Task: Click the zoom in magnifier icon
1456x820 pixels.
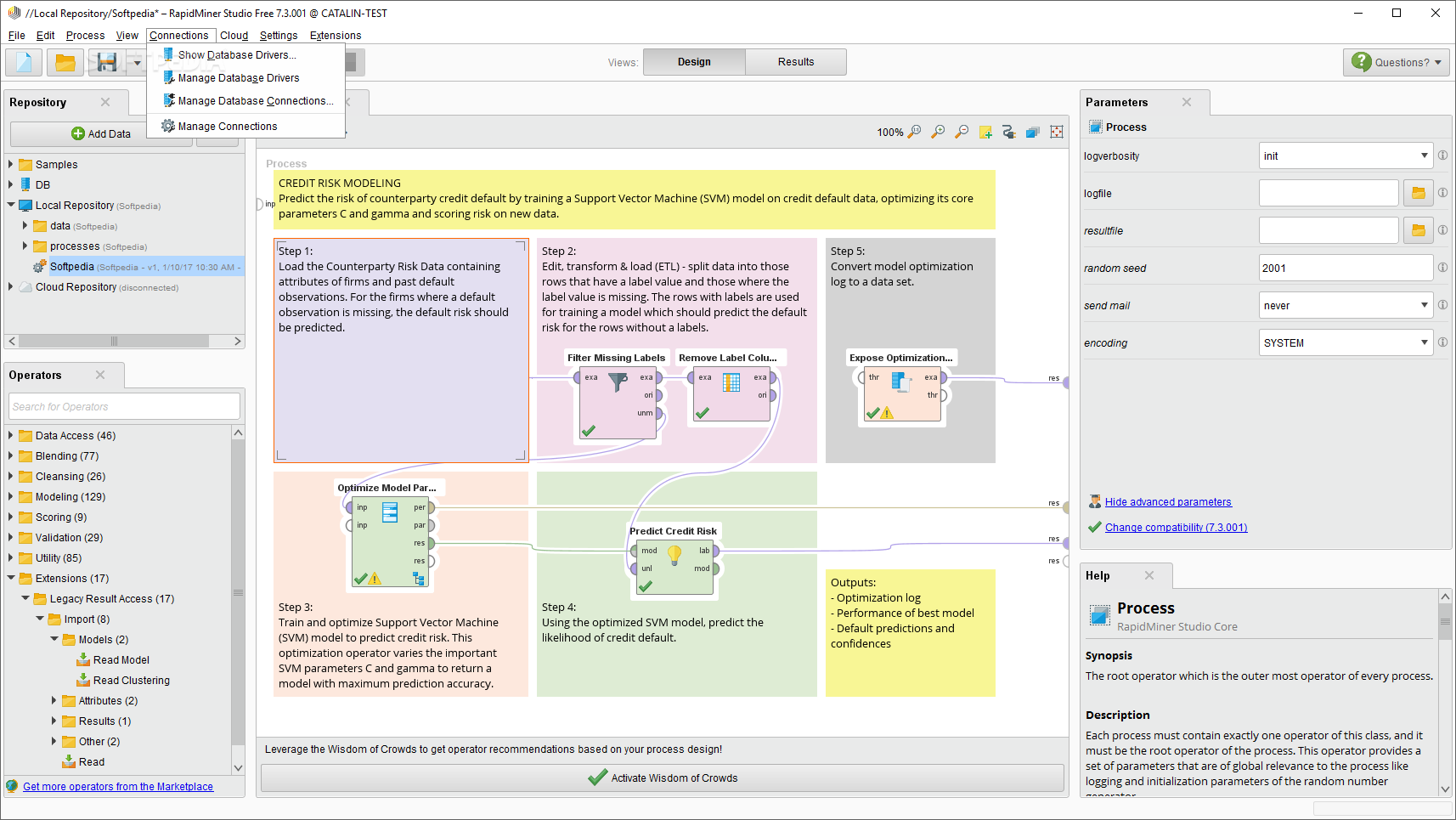Action: (x=938, y=132)
